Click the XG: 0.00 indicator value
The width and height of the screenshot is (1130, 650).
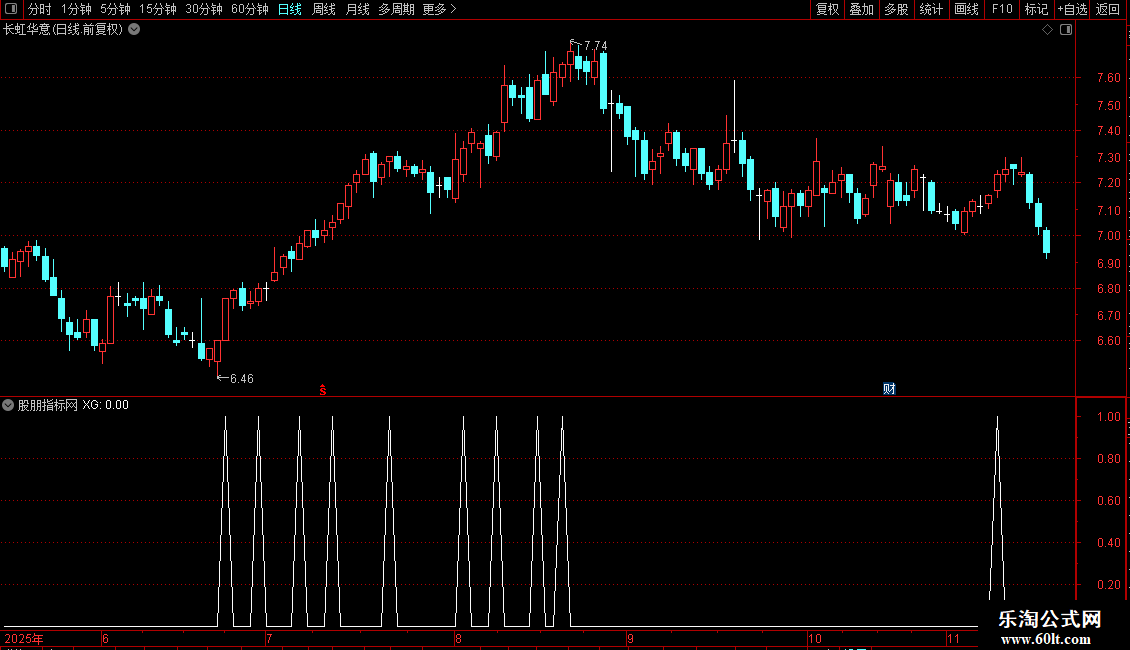click(x=105, y=405)
